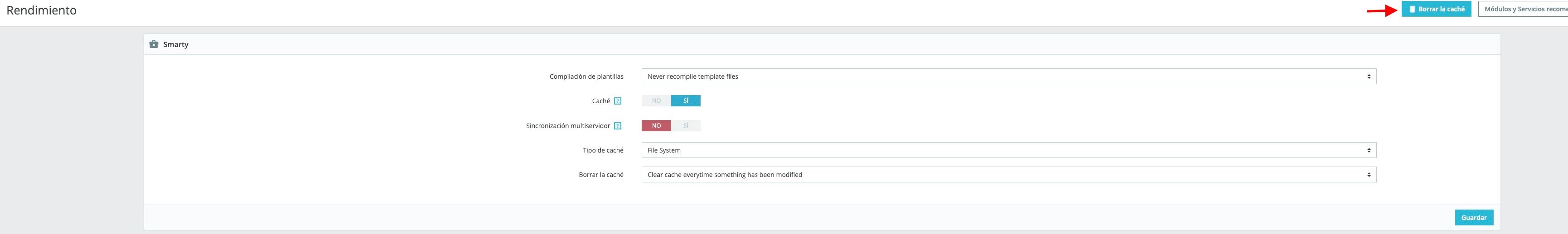Open Módulos y Servicios recomendados
The height and width of the screenshot is (234, 1568).
point(1523,9)
